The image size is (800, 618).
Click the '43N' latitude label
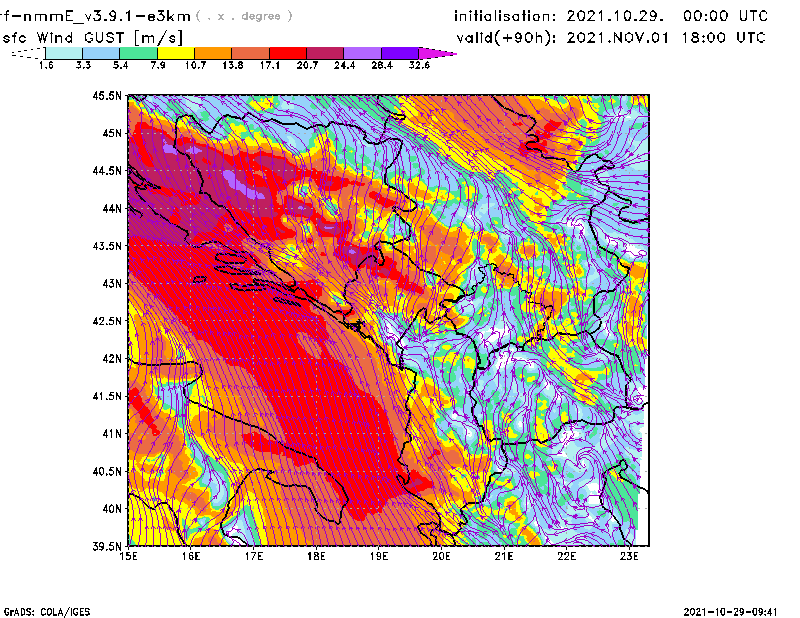tap(112, 283)
